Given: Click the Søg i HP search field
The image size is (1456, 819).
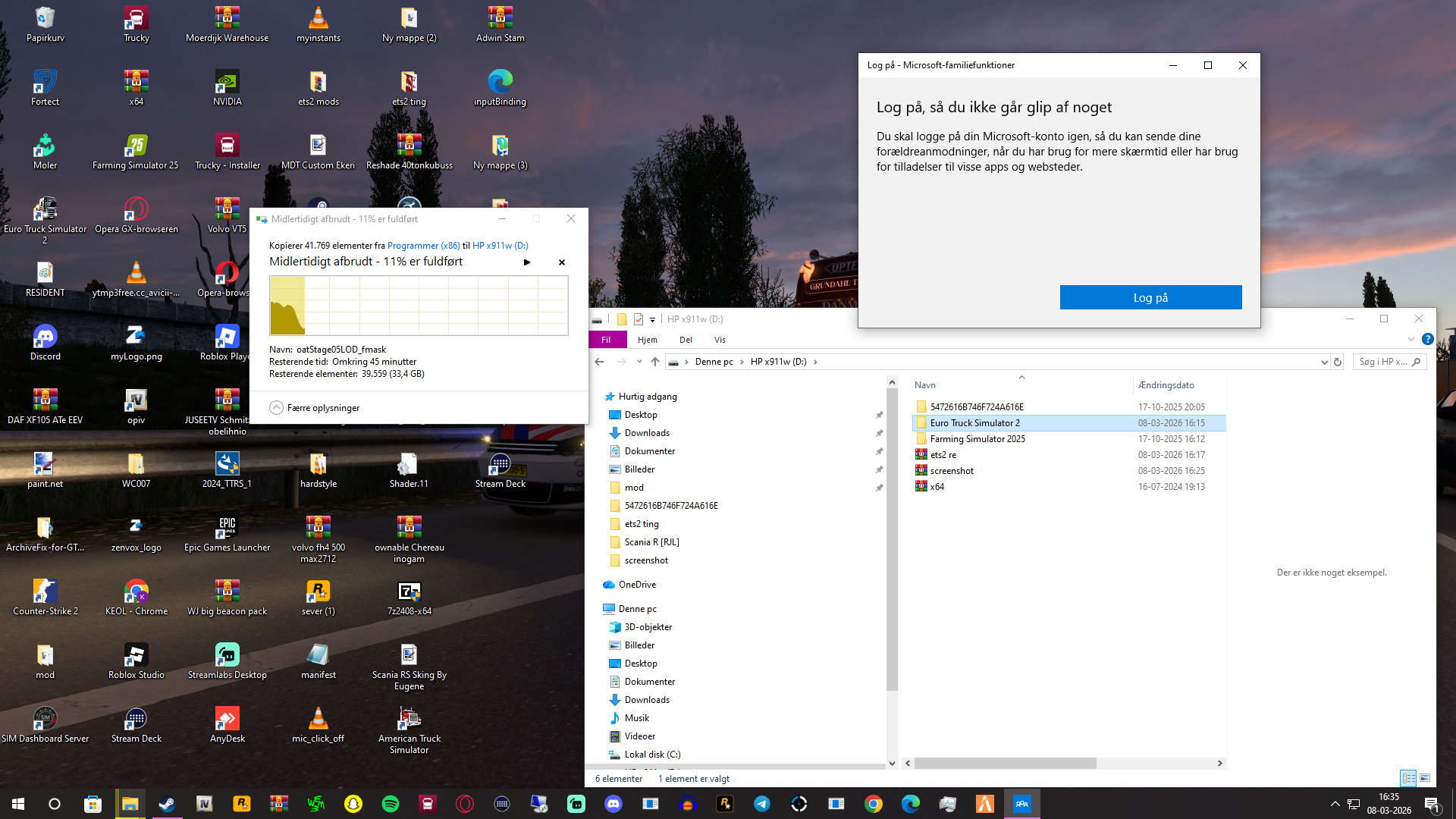Looking at the screenshot, I should tap(1384, 362).
